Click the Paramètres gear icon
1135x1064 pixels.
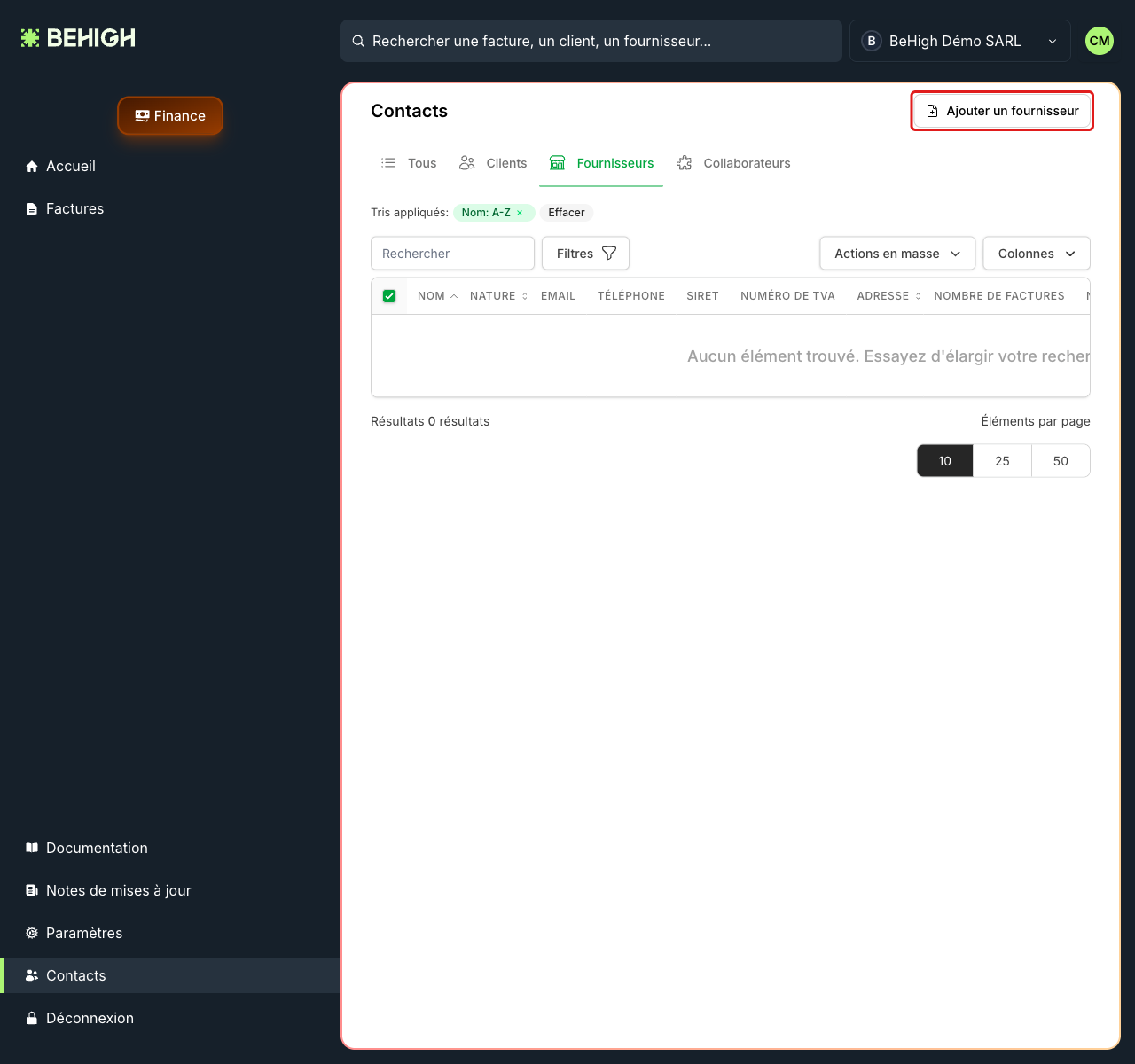[x=32, y=933]
